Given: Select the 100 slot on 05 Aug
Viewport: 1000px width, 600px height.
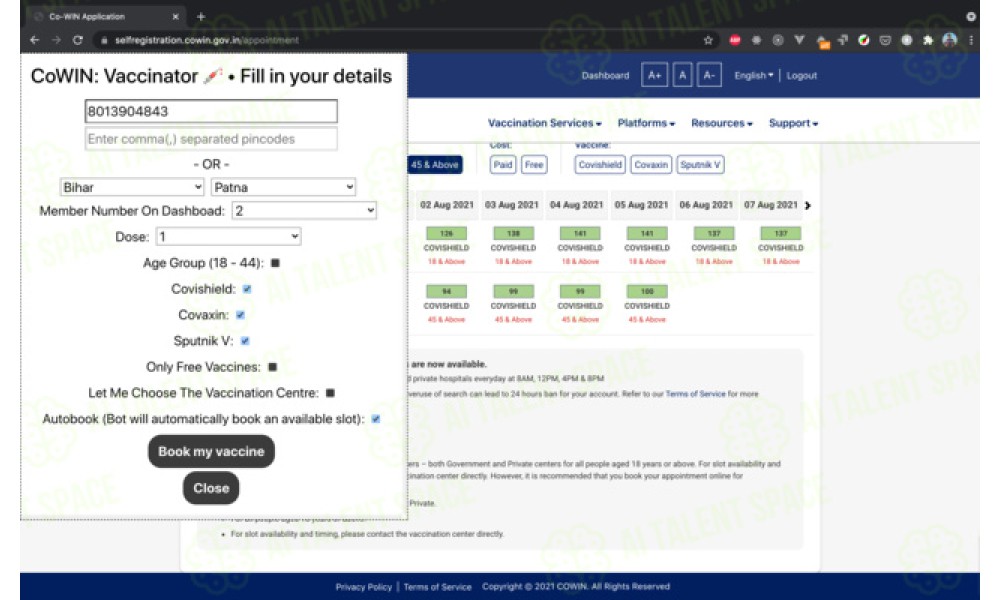Looking at the screenshot, I should pyautogui.click(x=647, y=291).
